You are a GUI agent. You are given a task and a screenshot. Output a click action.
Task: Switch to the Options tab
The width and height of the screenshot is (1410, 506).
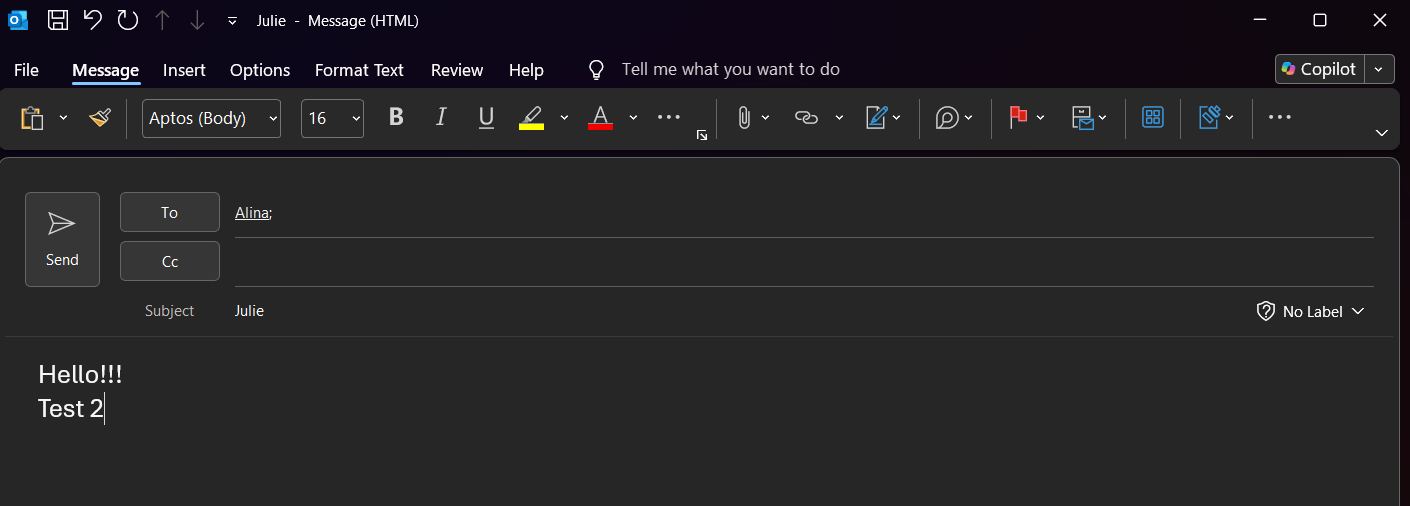(x=260, y=70)
